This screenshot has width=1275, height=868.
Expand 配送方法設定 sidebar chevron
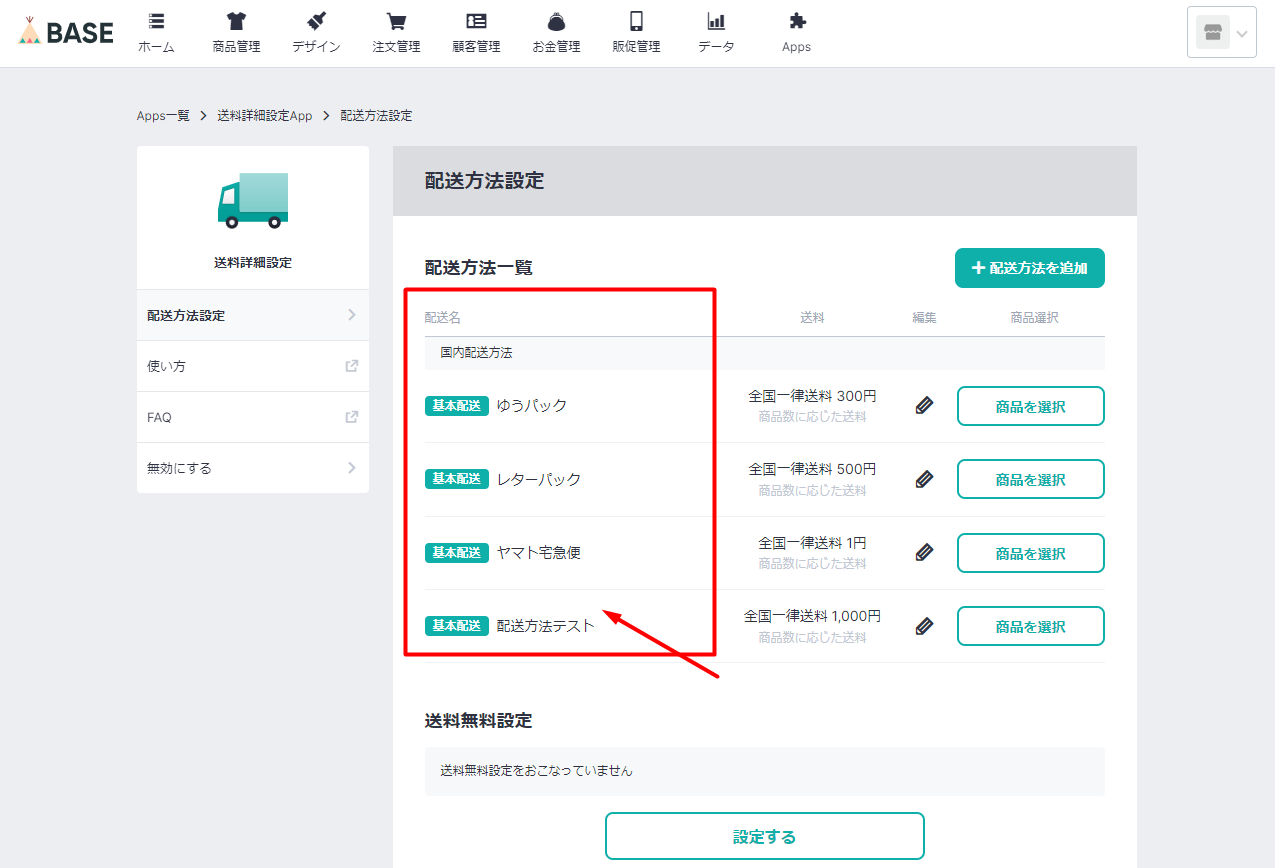(x=352, y=315)
